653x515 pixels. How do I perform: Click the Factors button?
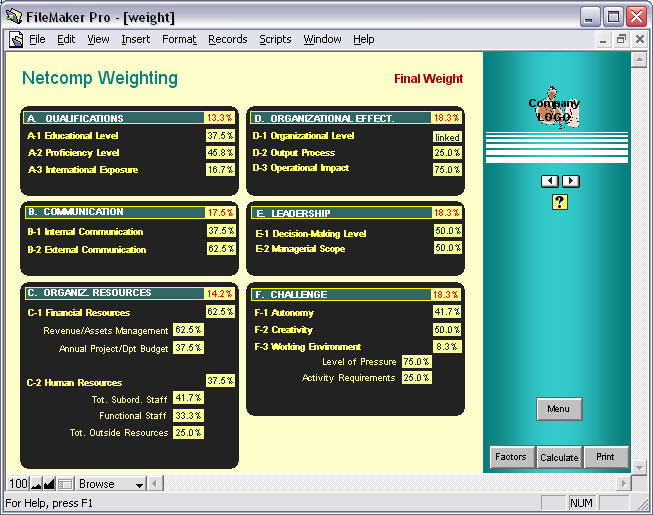(x=511, y=457)
